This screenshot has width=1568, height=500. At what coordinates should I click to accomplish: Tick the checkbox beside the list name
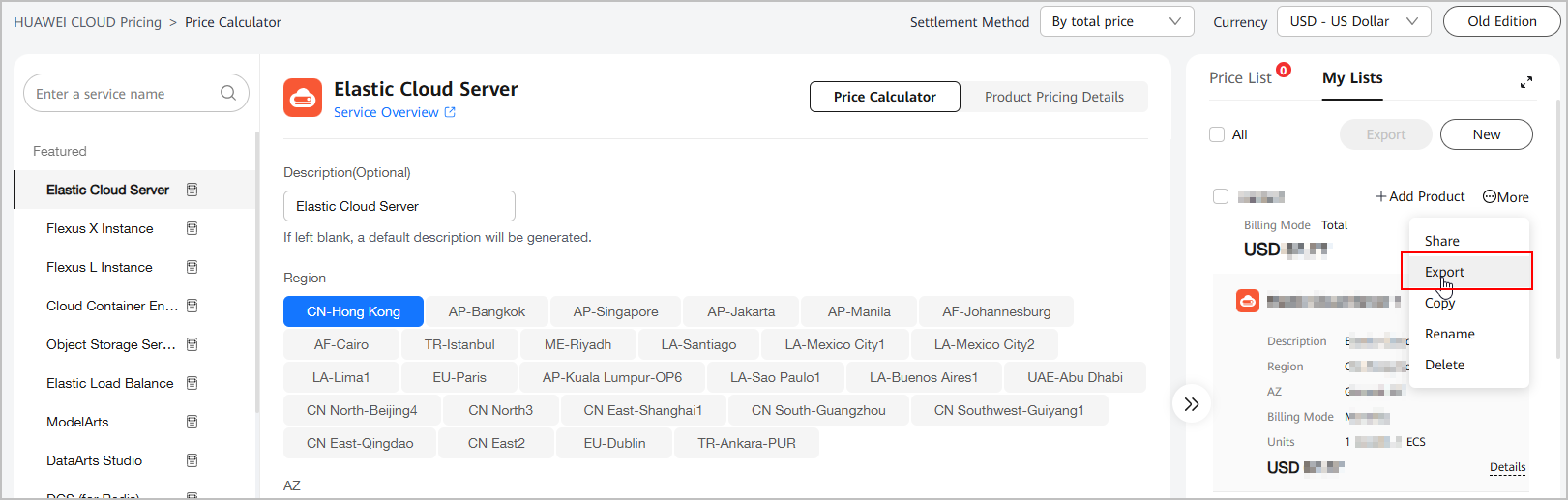point(1221,196)
